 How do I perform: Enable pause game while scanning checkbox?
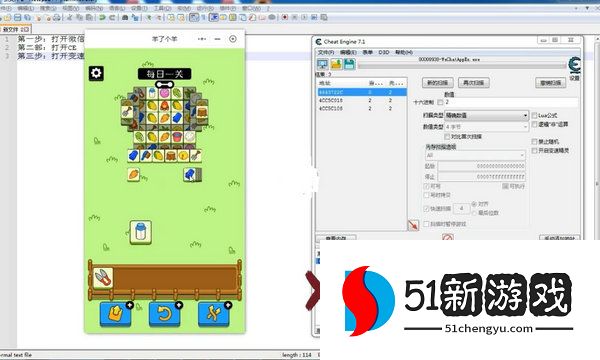(x=426, y=224)
